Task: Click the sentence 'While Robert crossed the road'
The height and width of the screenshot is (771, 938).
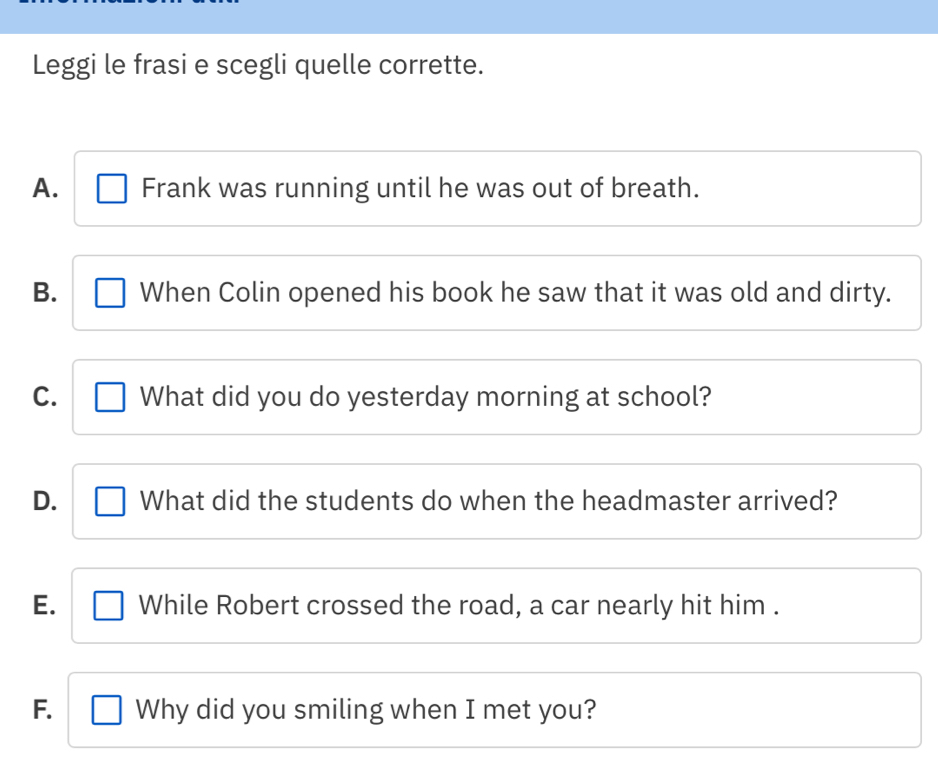Action: [458, 605]
